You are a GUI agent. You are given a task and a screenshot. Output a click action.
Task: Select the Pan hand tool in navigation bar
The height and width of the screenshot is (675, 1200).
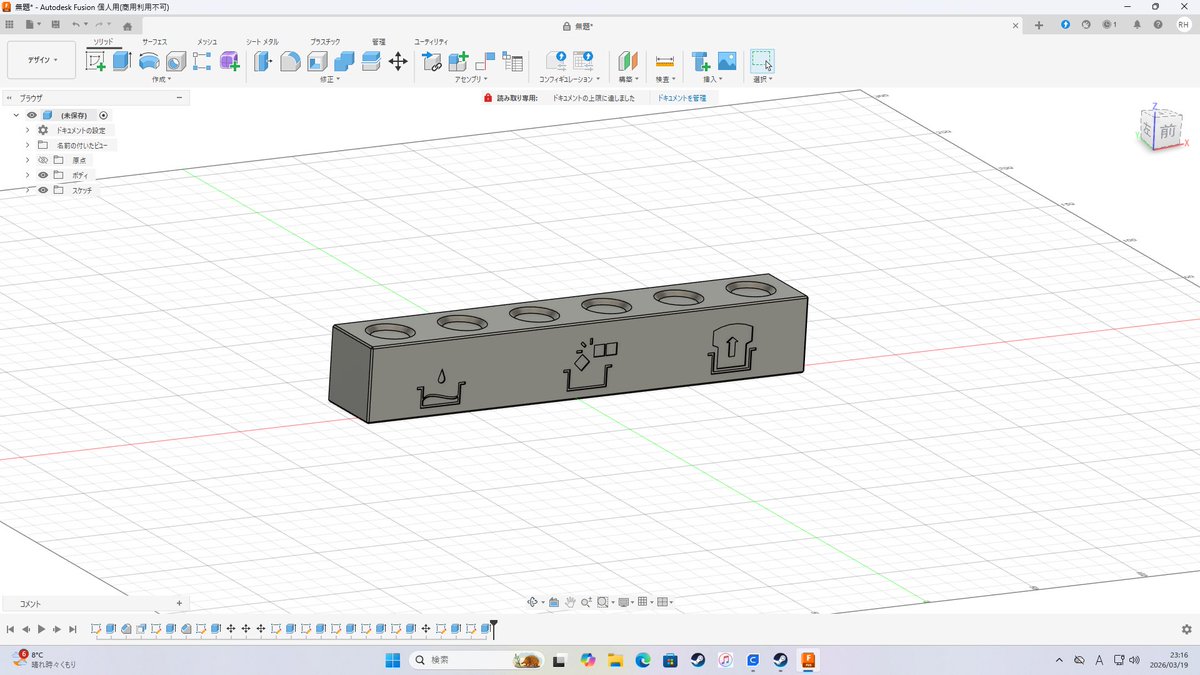[570, 602]
